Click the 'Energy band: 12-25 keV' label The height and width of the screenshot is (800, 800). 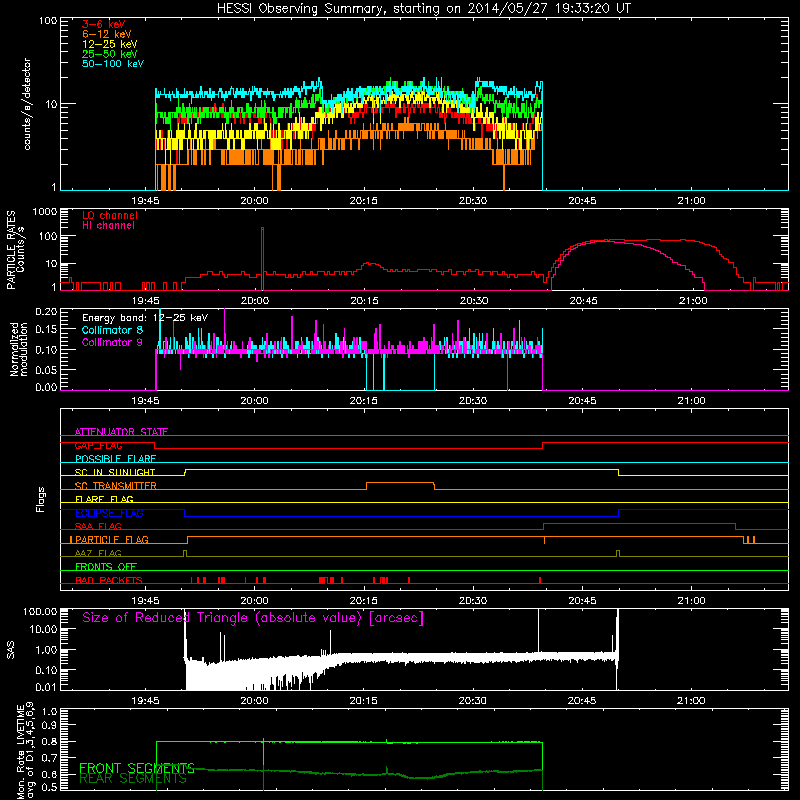pyautogui.click(x=145, y=318)
